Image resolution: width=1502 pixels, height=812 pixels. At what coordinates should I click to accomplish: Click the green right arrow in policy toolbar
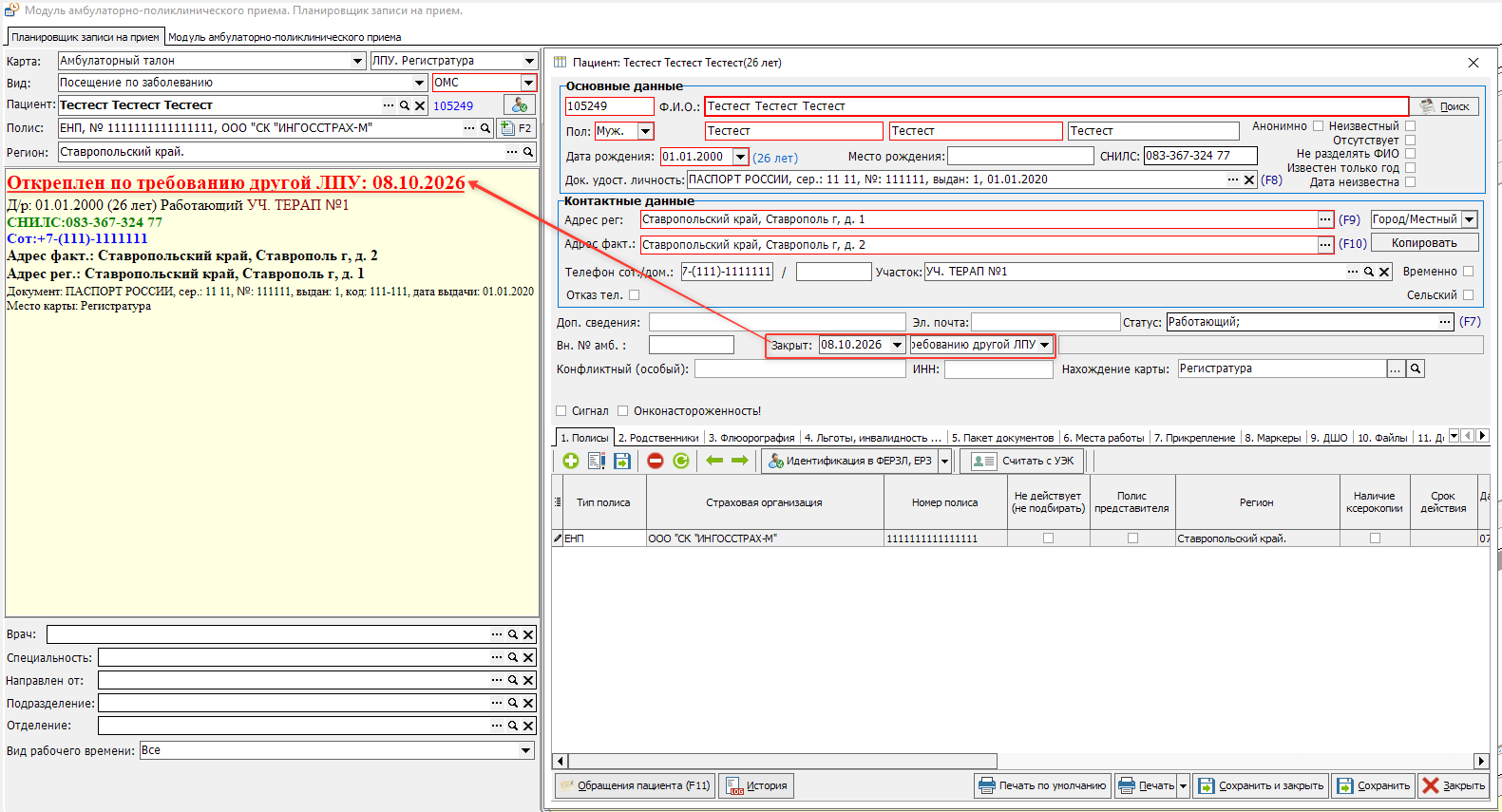(x=740, y=461)
